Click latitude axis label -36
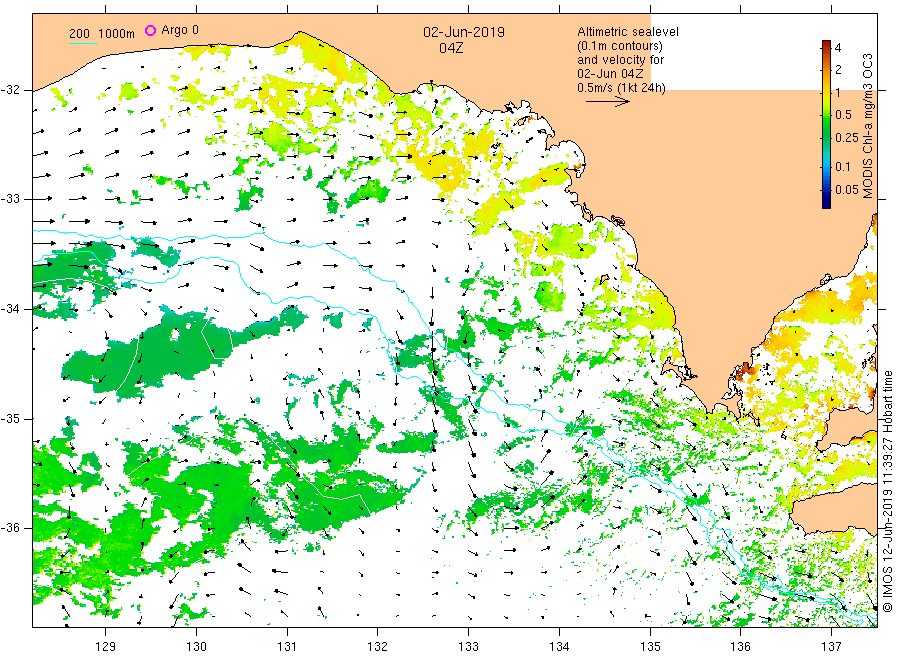The width and height of the screenshot is (900, 660). 10,528
